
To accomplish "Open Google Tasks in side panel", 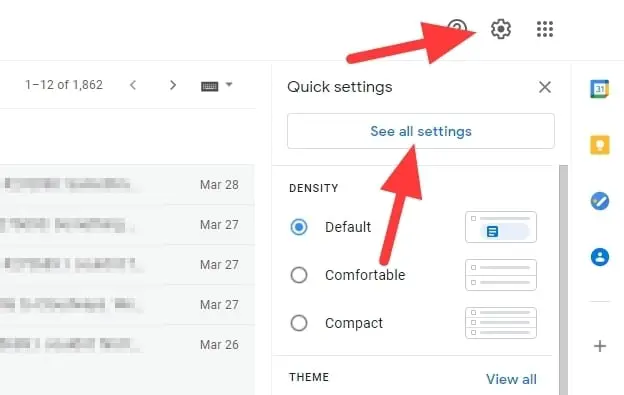I will tap(600, 201).
